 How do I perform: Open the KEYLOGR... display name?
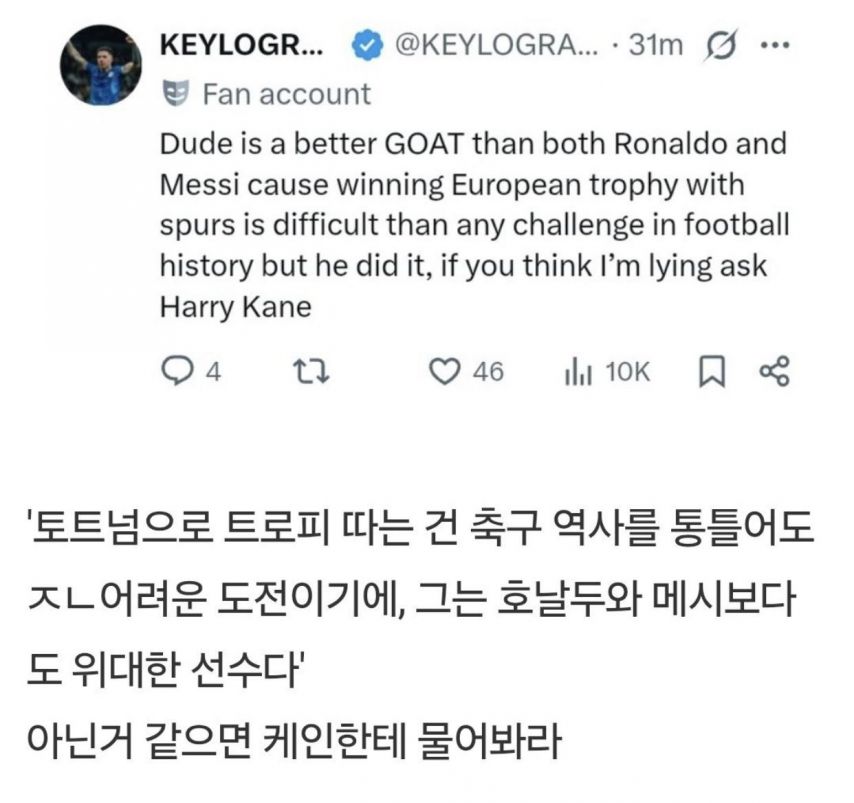click(241, 45)
